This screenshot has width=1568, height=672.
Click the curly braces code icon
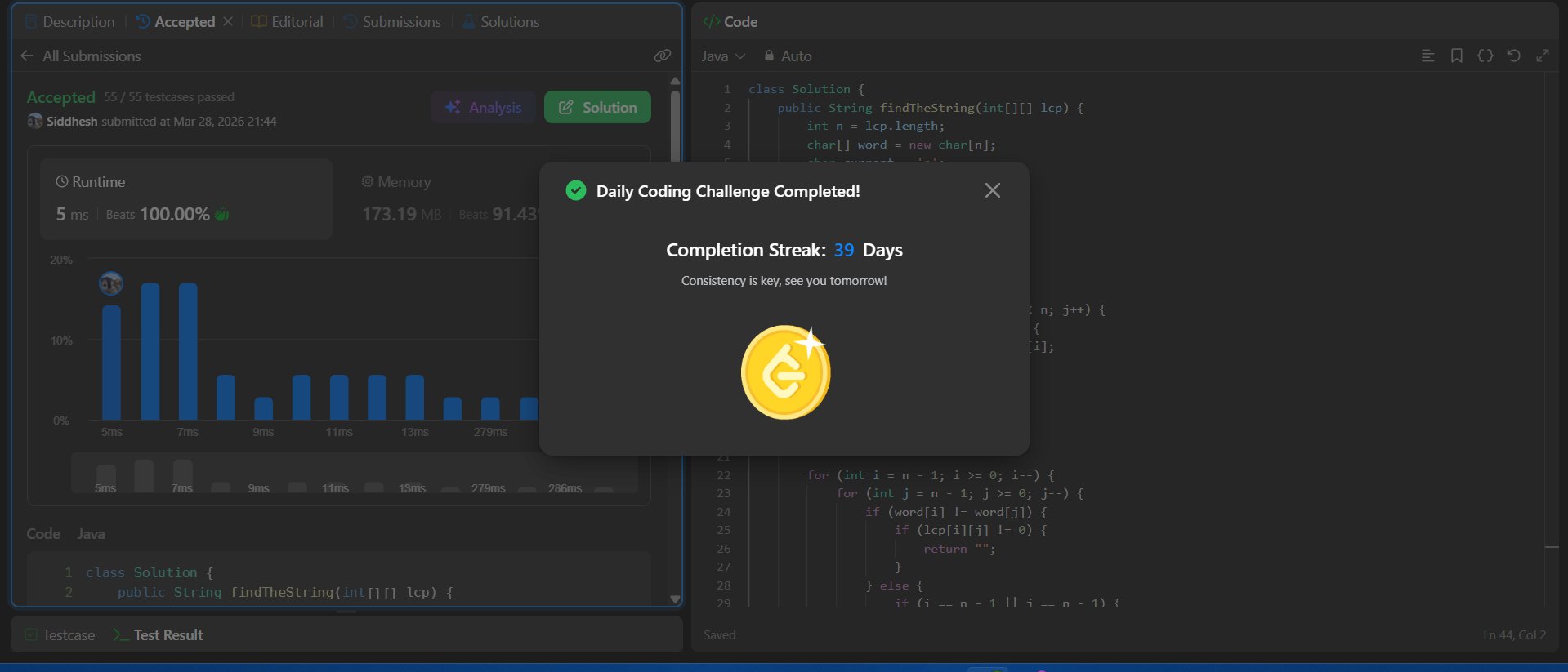[x=1485, y=56]
